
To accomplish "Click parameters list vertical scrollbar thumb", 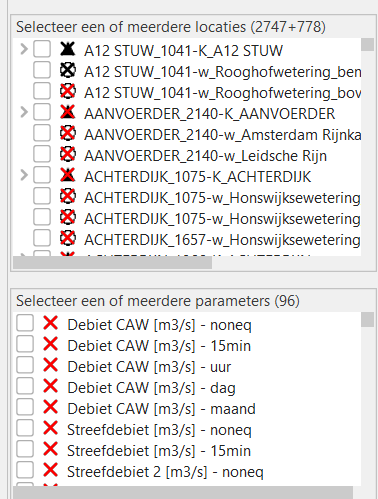I will (x=367, y=319).
